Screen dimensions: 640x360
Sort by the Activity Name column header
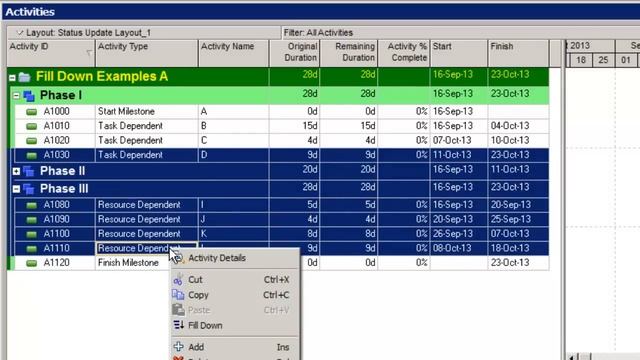(233, 53)
